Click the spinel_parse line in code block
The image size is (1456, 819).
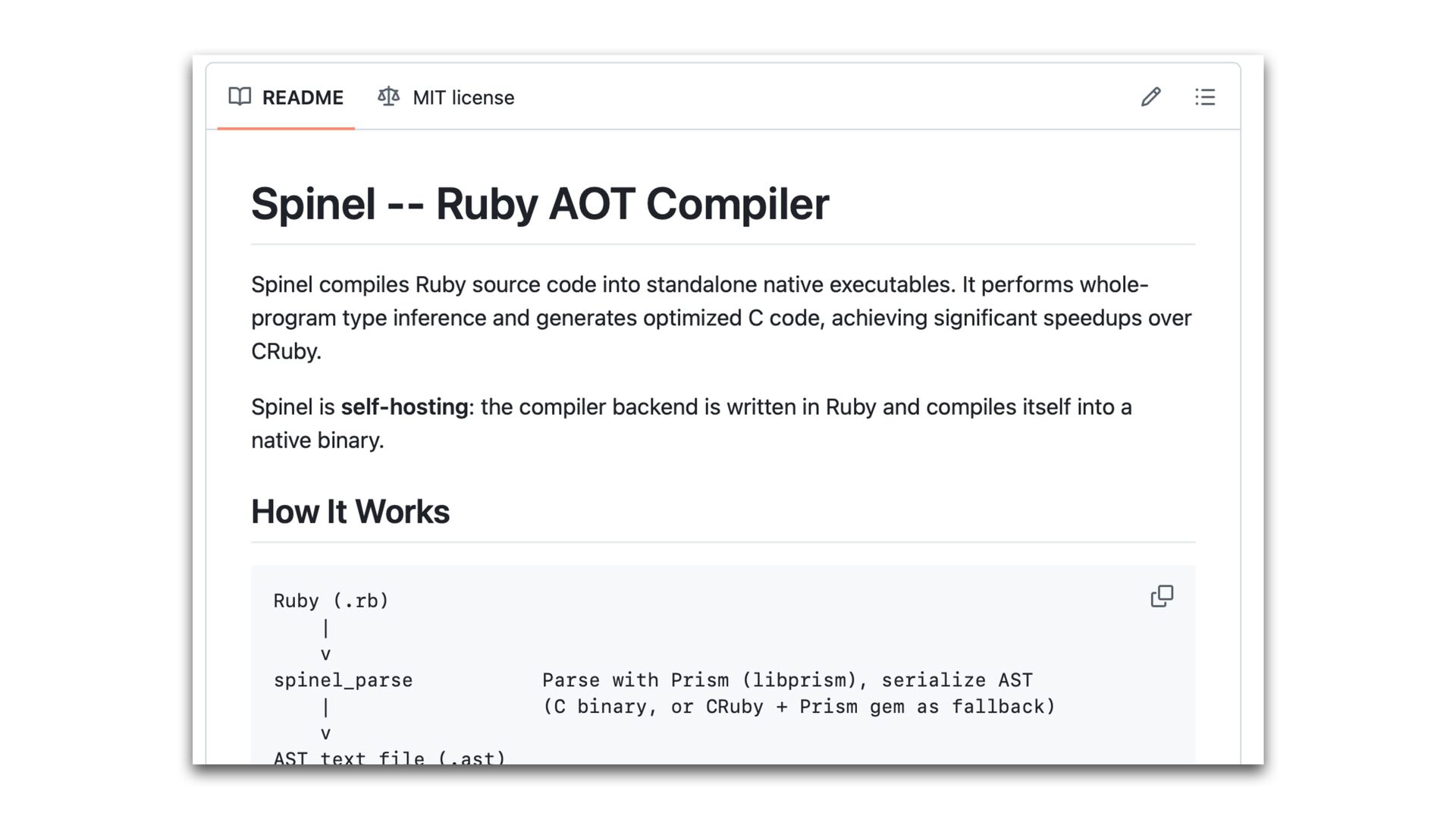tap(343, 680)
